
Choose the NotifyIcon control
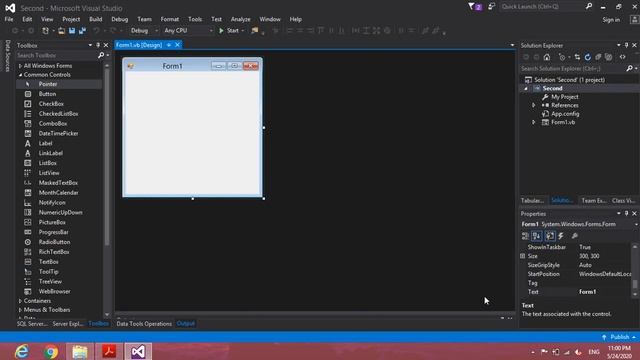(x=52, y=202)
